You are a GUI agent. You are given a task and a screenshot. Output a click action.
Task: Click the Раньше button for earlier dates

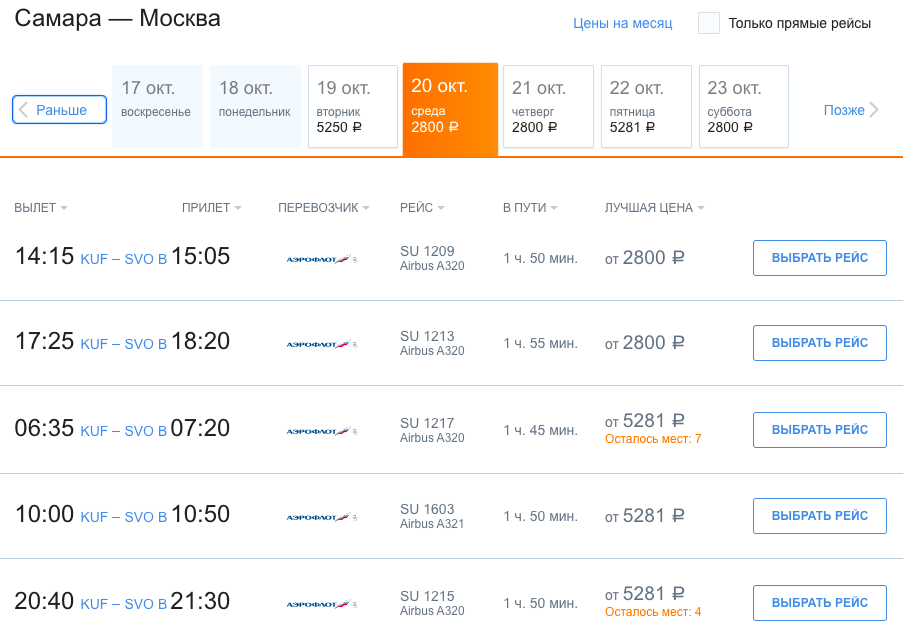point(60,110)
